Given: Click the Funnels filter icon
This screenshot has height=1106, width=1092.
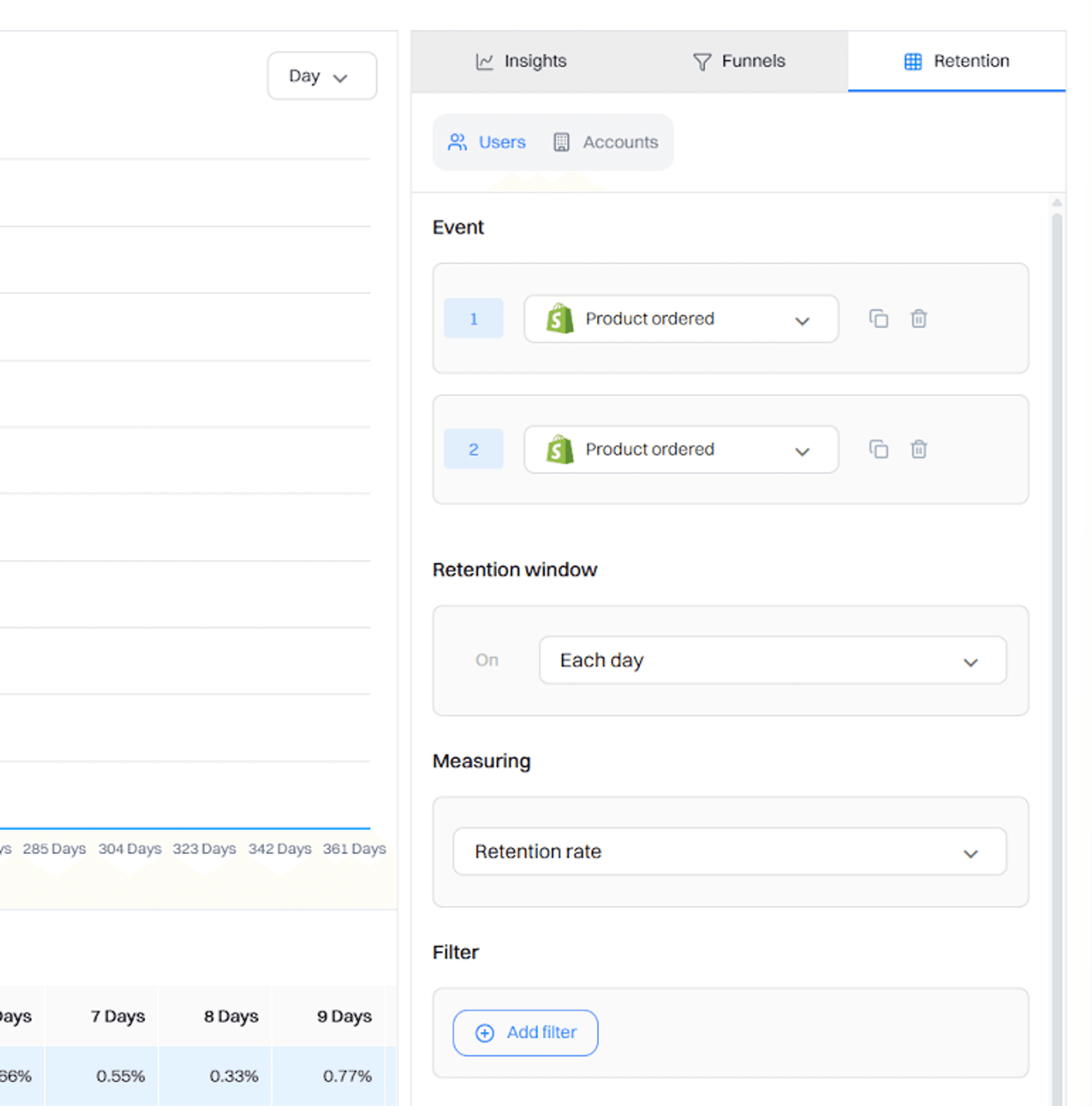Looking at the screenshot, I should click(702, 62).
